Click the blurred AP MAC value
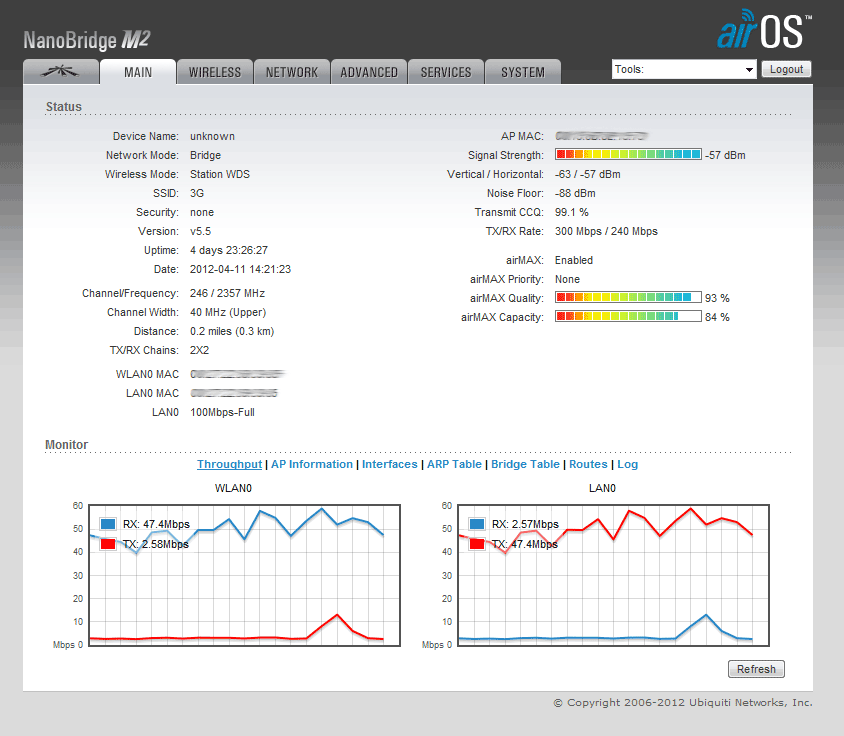The height and width of the screenshot is (736, 844). pos(601,136)
